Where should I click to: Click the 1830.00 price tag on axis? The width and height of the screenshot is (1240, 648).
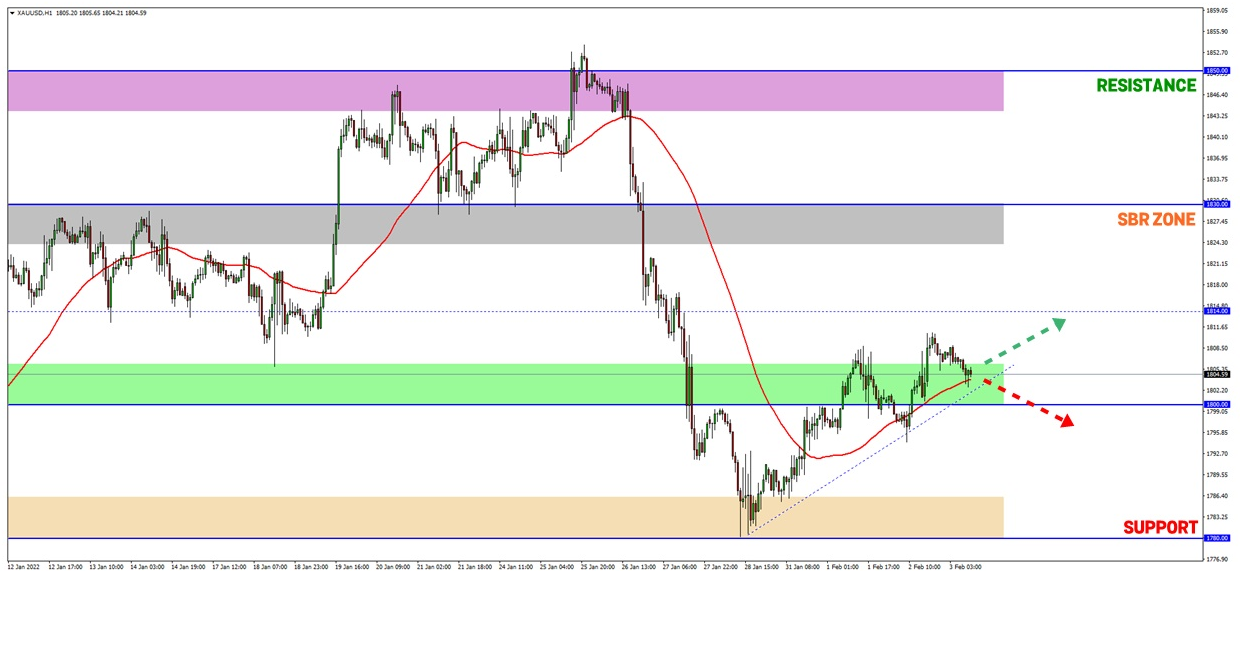1217,205
